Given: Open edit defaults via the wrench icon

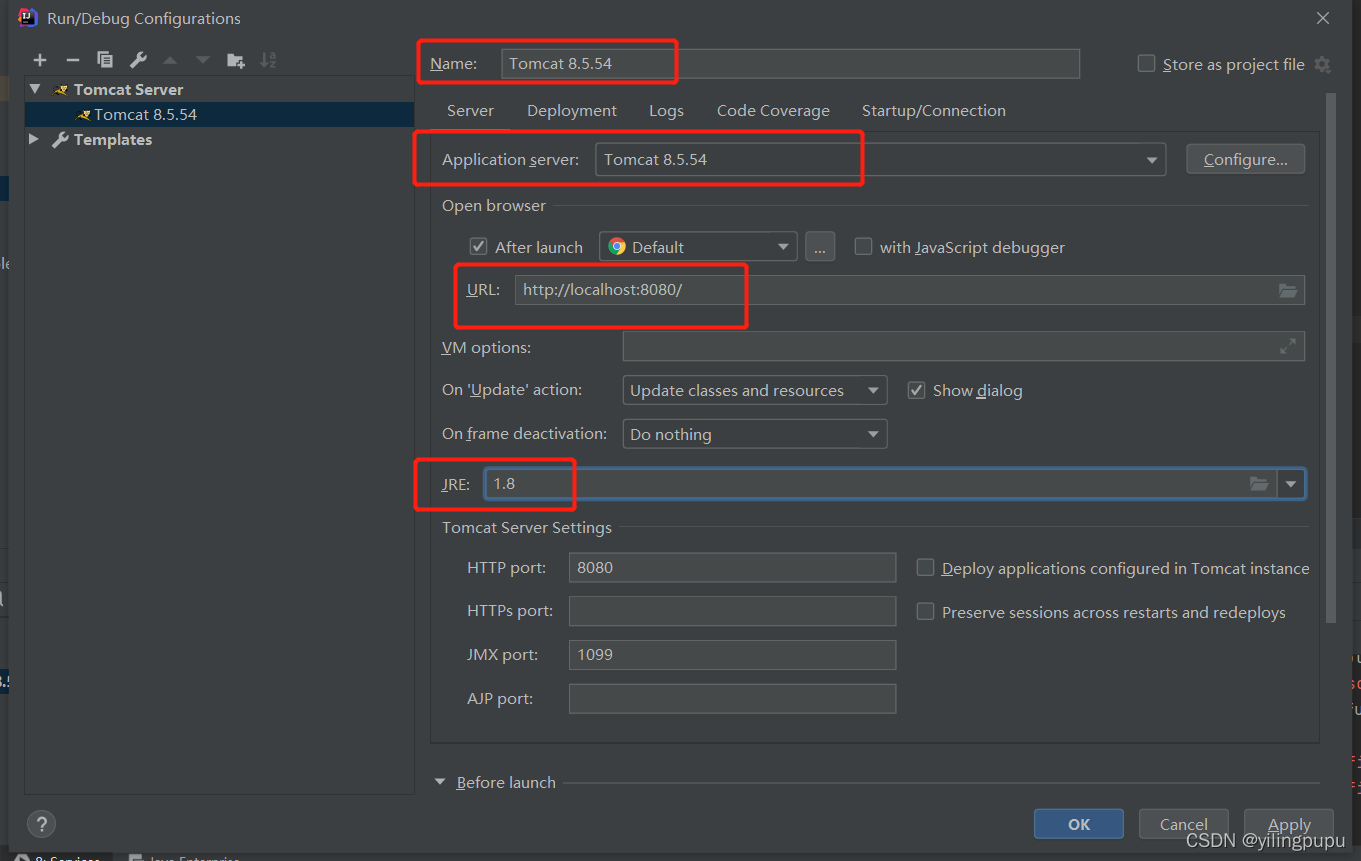Looking at the screenshot, I should (x=138, y=60).
